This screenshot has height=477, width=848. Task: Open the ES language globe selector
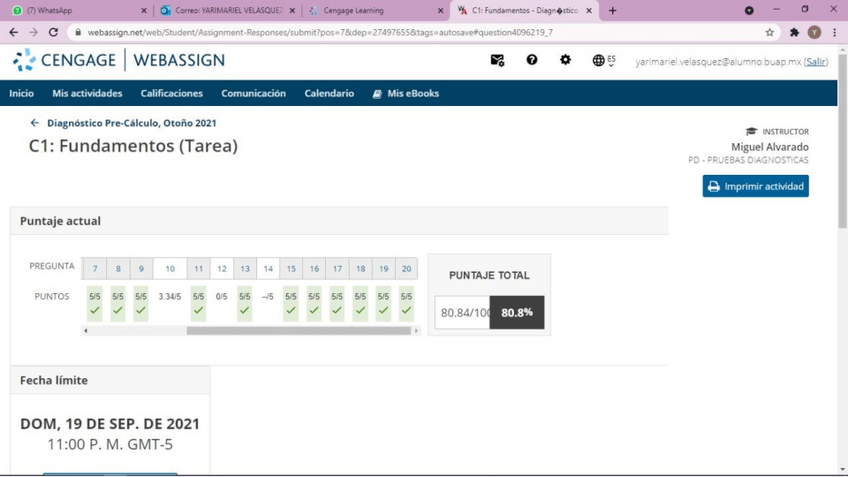(604, 60)
